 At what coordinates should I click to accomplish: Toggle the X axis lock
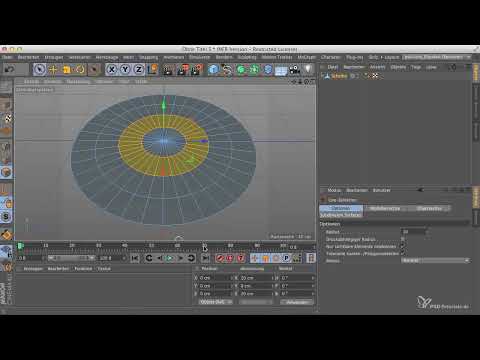click(112, 70)
